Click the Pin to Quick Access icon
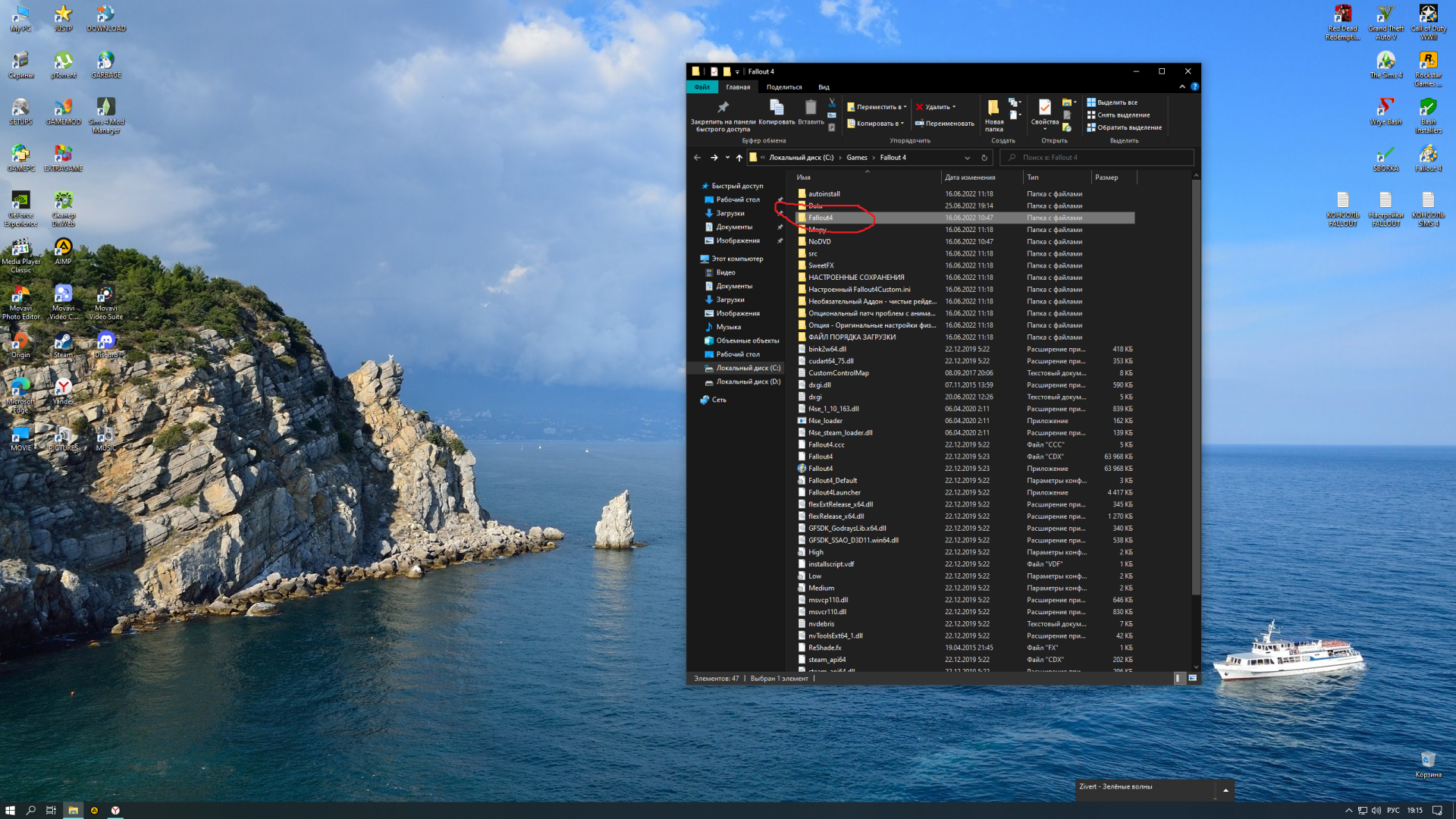The image size is (1456, 819). point(723,108)
